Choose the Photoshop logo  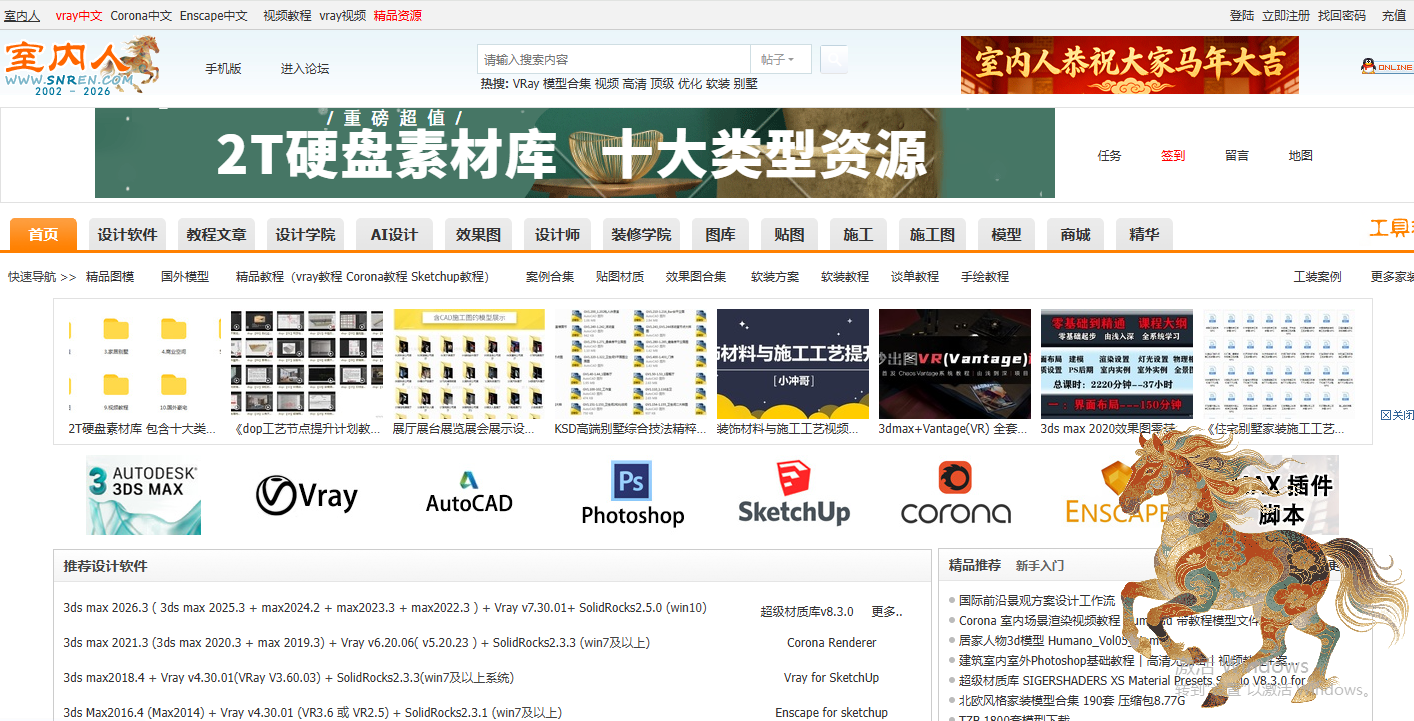click(632, 494)
